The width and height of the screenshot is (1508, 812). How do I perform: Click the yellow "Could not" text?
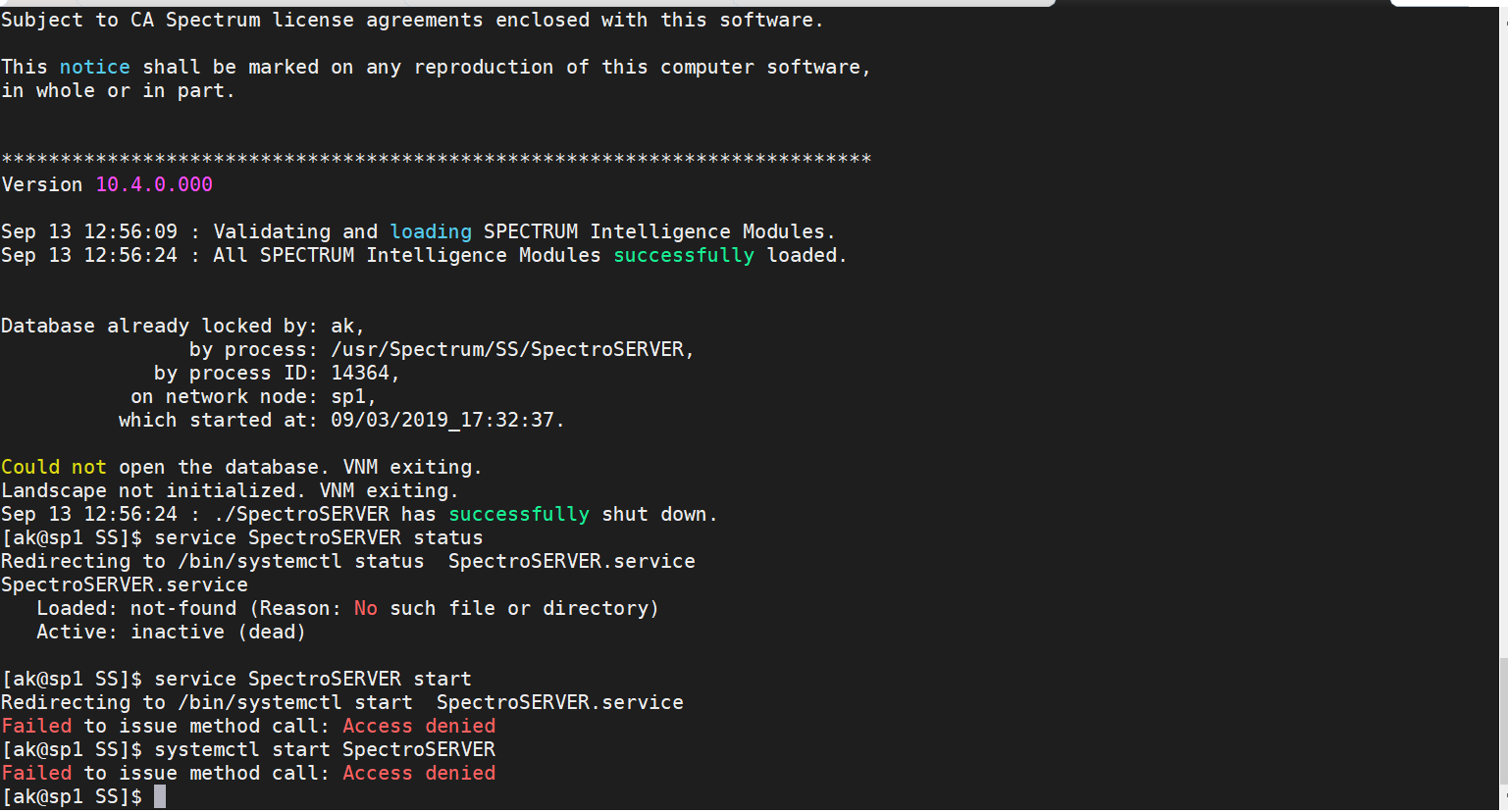tap(54, 467)
